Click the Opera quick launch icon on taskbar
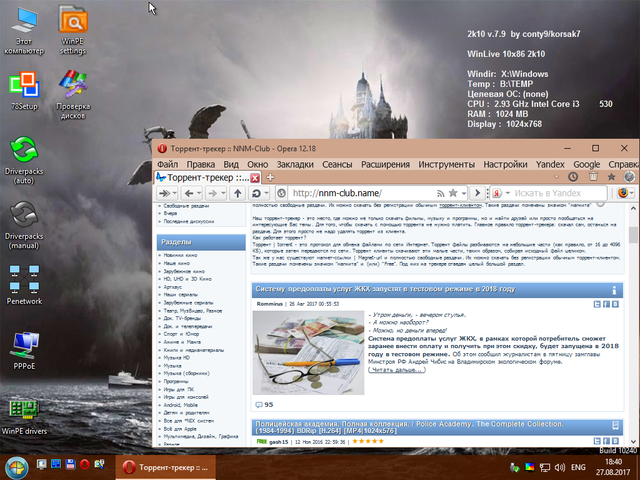 click(x=84, y=464)
